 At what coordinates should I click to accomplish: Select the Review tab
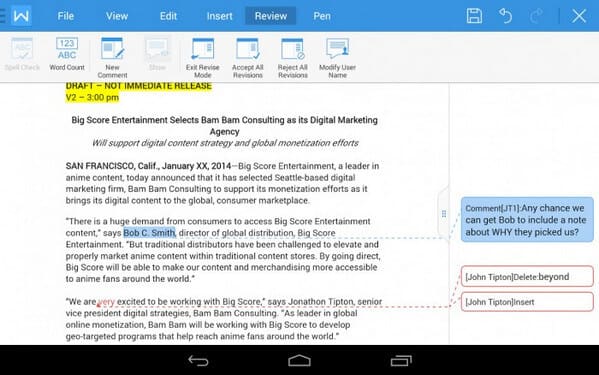tap(270, 16)
